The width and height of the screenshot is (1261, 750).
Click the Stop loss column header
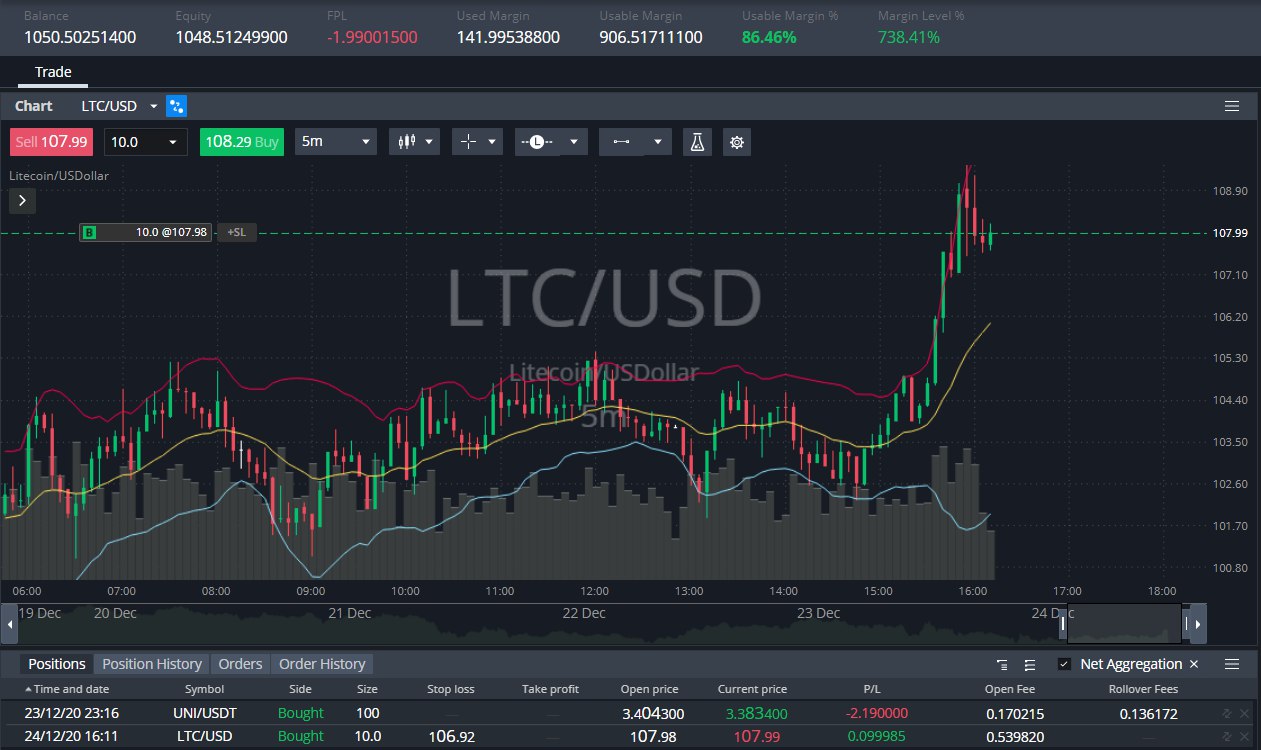pyautogui.click(x=451, y=689)
